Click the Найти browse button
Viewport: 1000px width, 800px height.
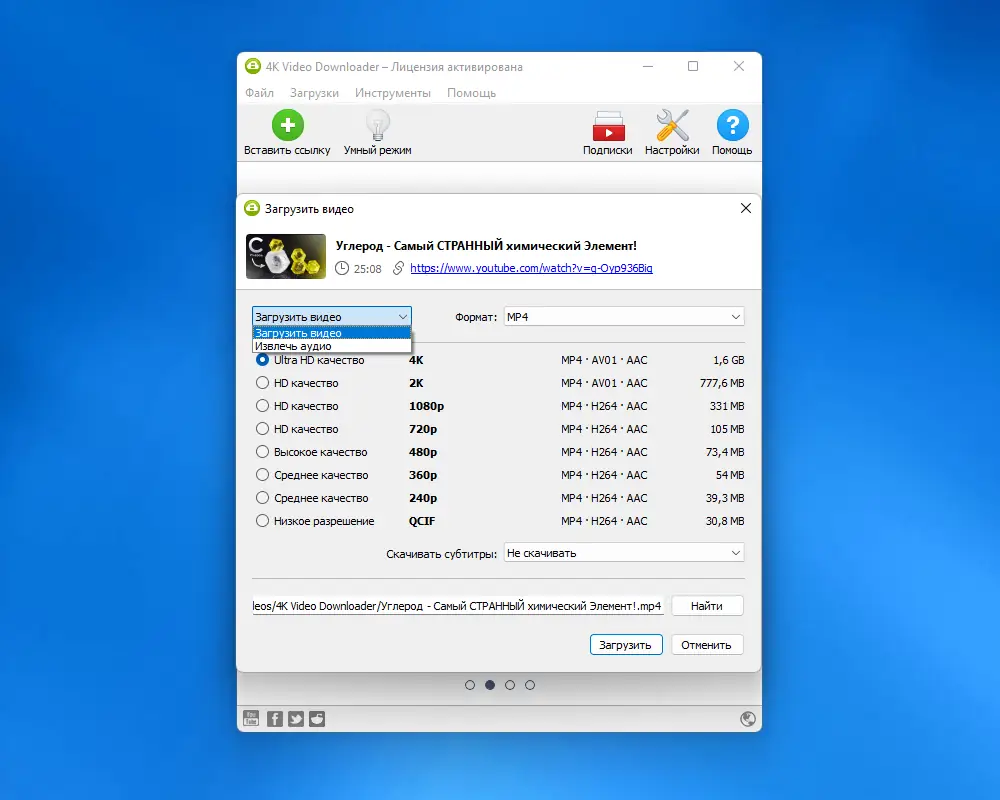pos(707,606)
